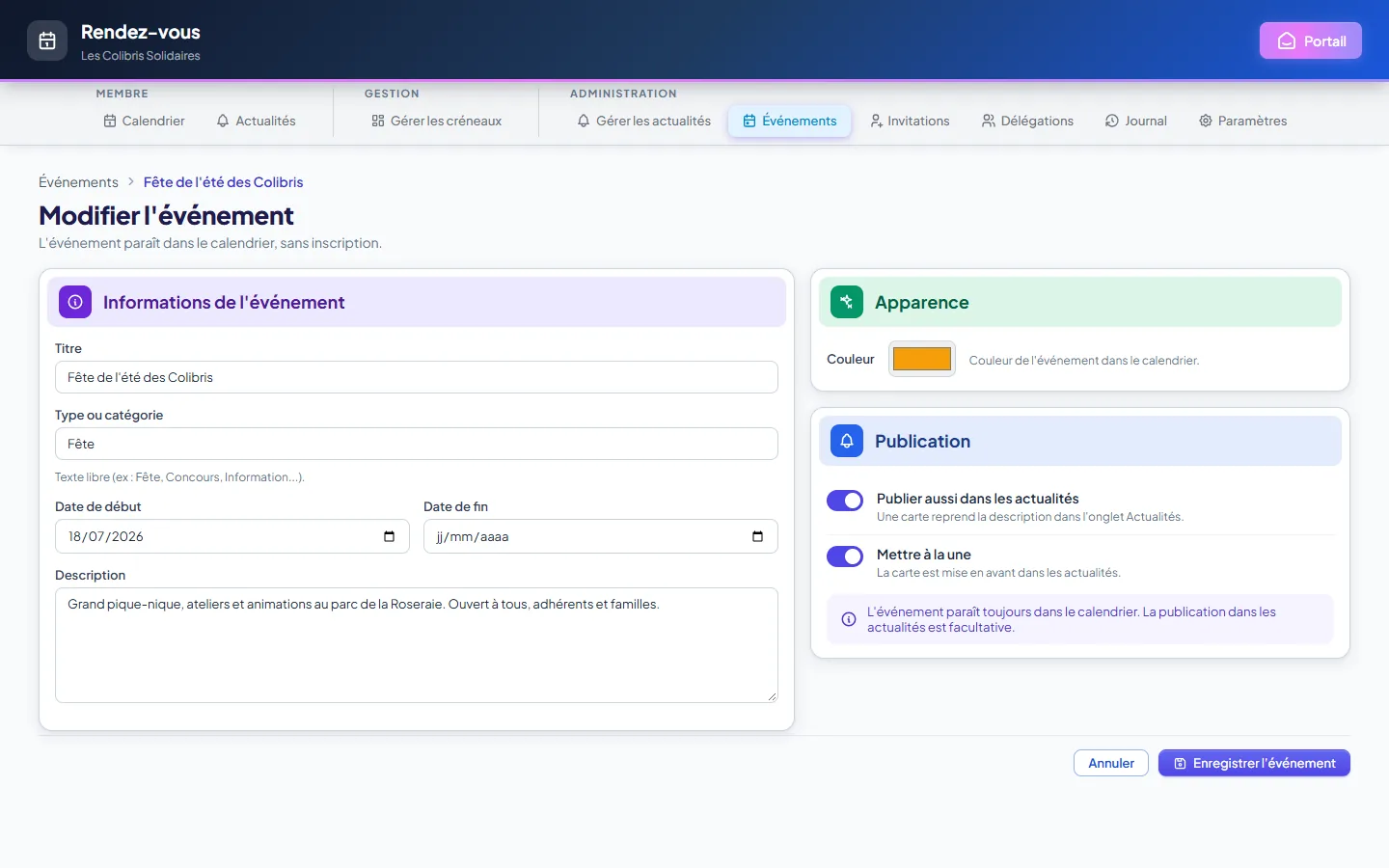Viewport: 1389px width, 868px height.
Task: Save with Enregistrer l'événement
Action: pyautogui.click(x=1254, y=763)
